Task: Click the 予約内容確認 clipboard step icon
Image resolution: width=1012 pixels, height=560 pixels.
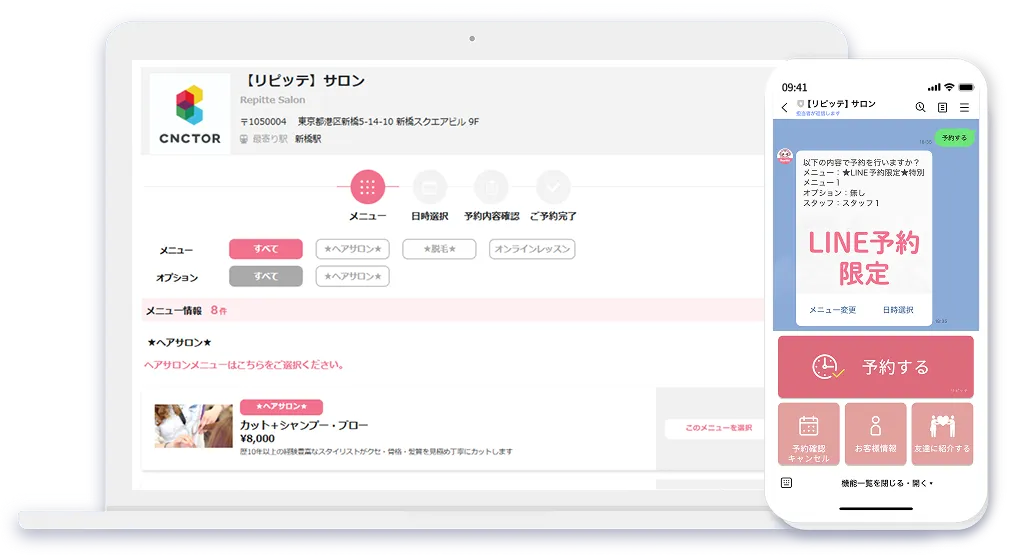Action: click(491, 187)
